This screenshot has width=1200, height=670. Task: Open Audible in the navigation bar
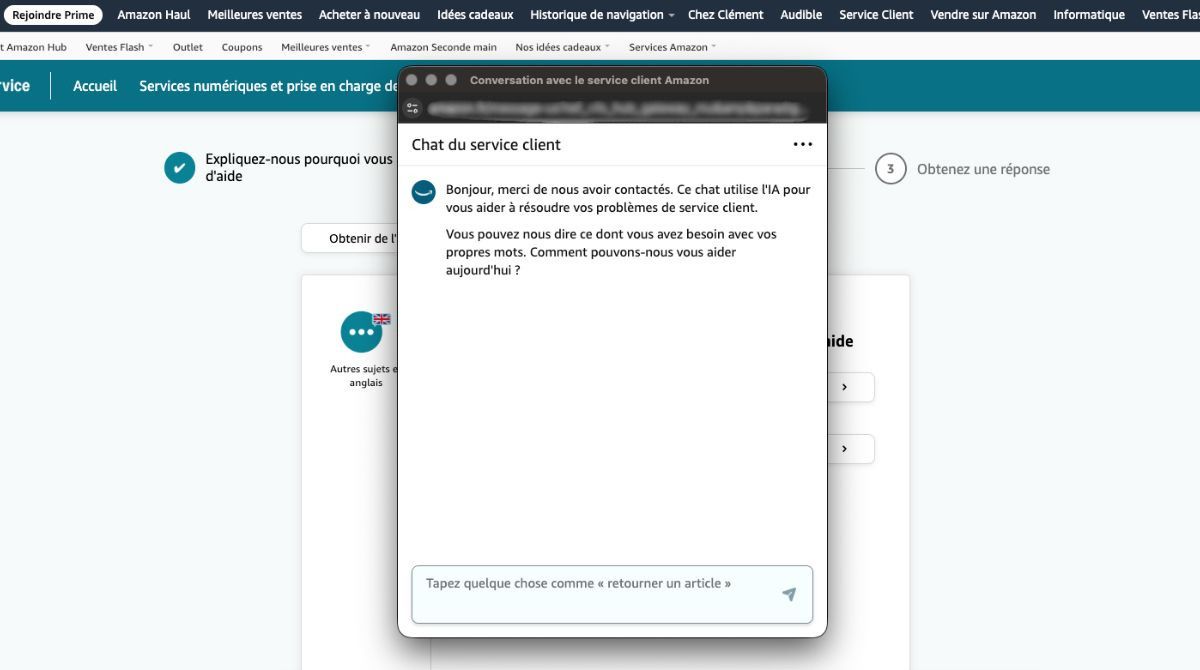pyautogui.click(x=801, y=15)
